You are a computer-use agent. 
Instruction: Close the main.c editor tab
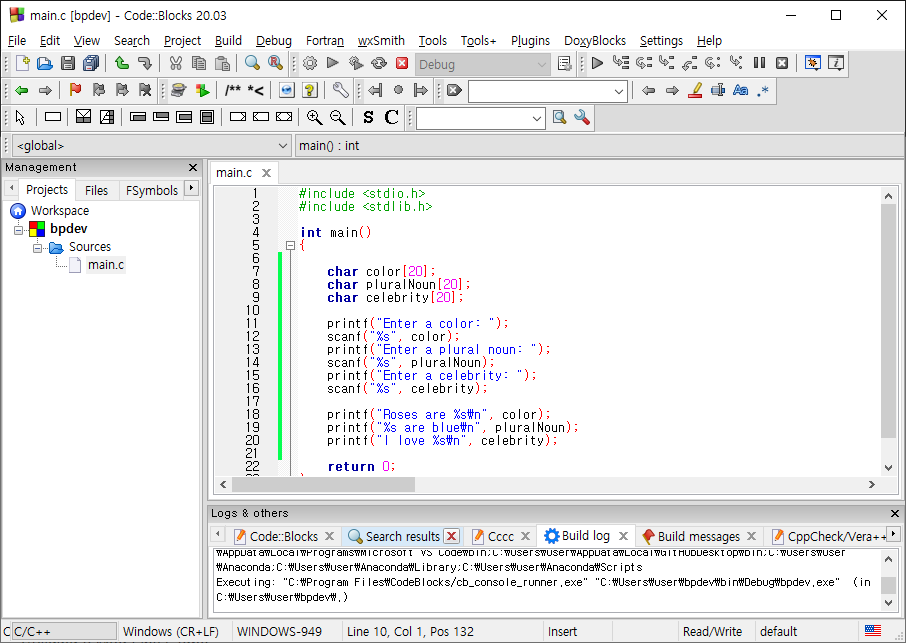(266, 173)
